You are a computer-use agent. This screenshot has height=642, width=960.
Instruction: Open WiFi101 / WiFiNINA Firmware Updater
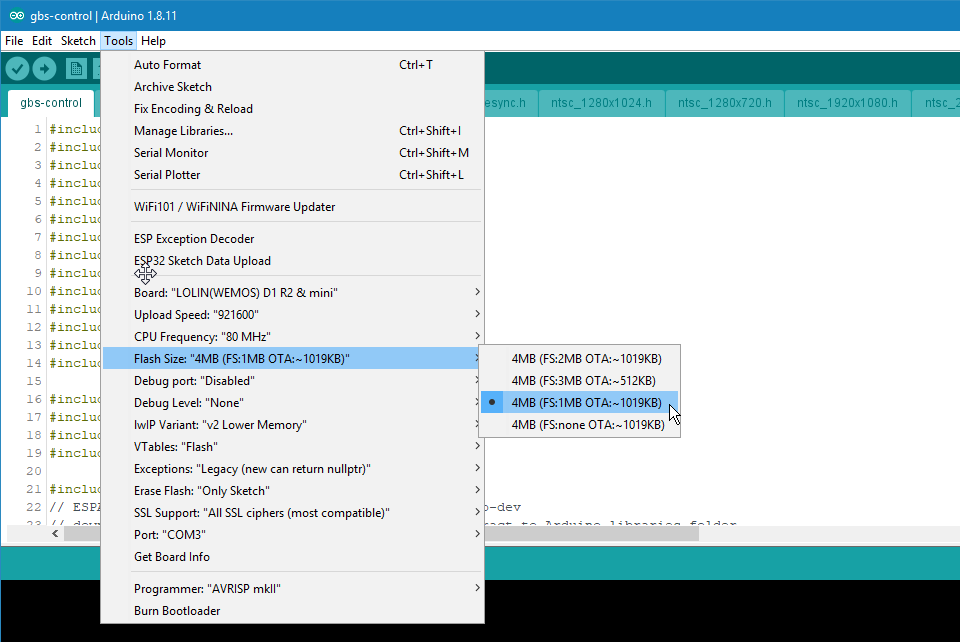pos(293,207)
